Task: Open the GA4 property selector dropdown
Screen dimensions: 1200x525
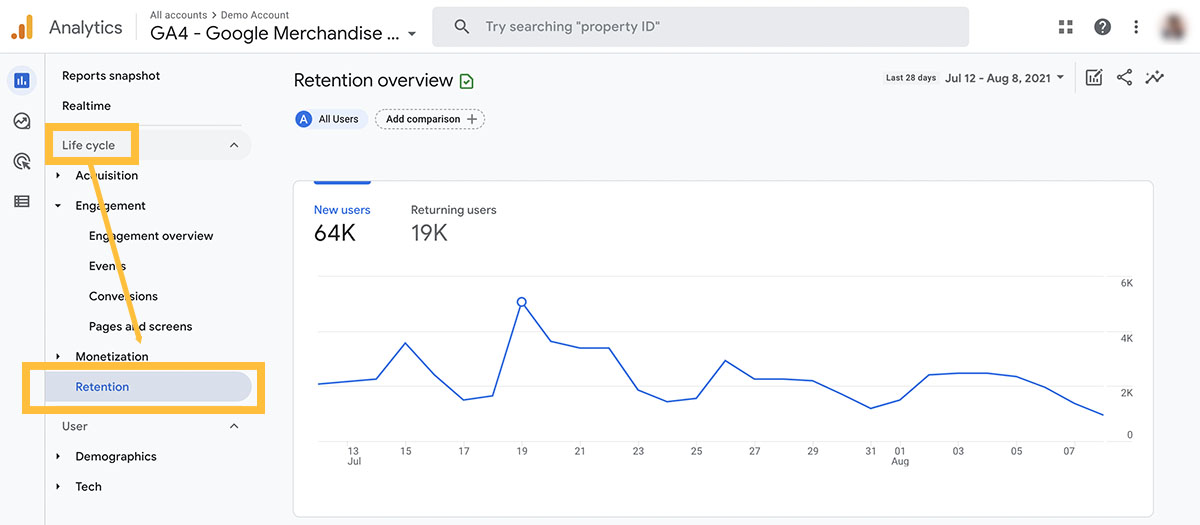Action: (x=284, y=33)
